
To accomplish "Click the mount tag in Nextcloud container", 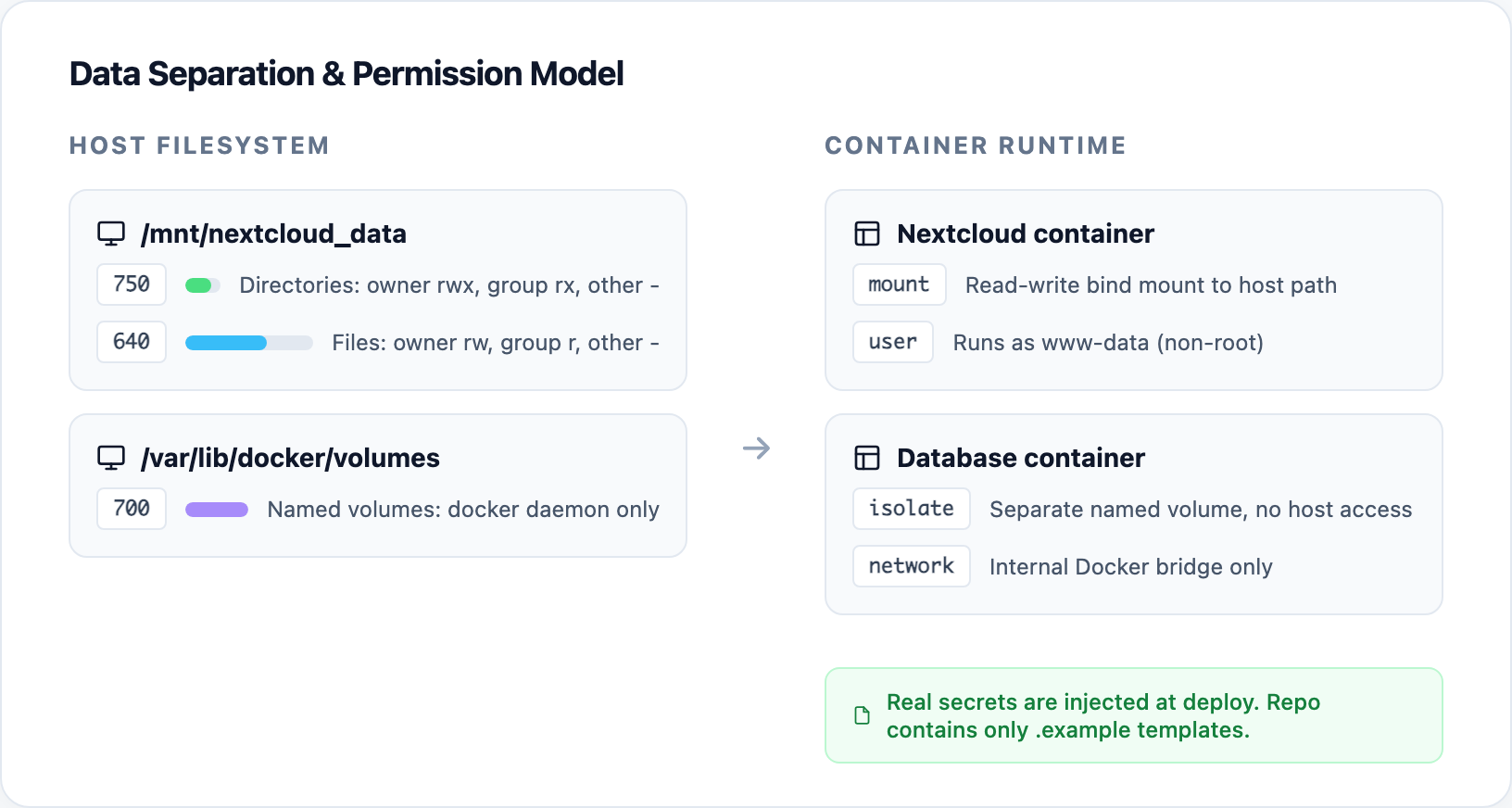I will (900, 284).
